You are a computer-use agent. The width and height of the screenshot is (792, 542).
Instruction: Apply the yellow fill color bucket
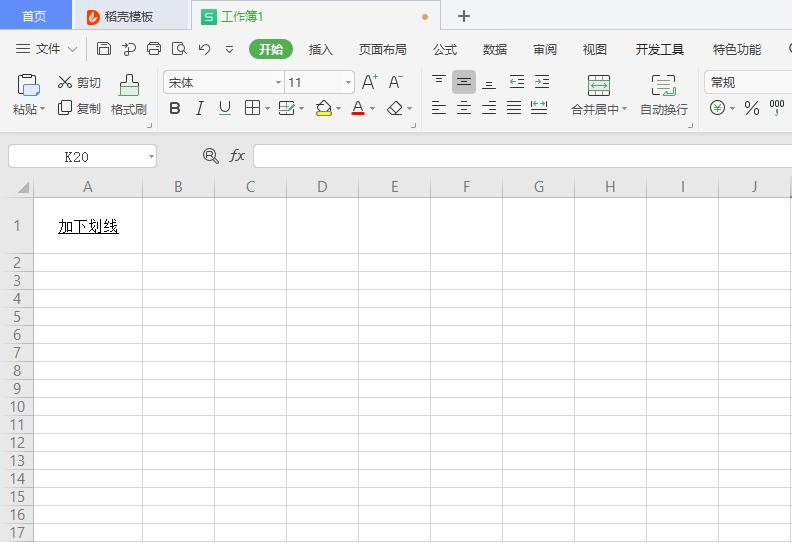[323, 108]
